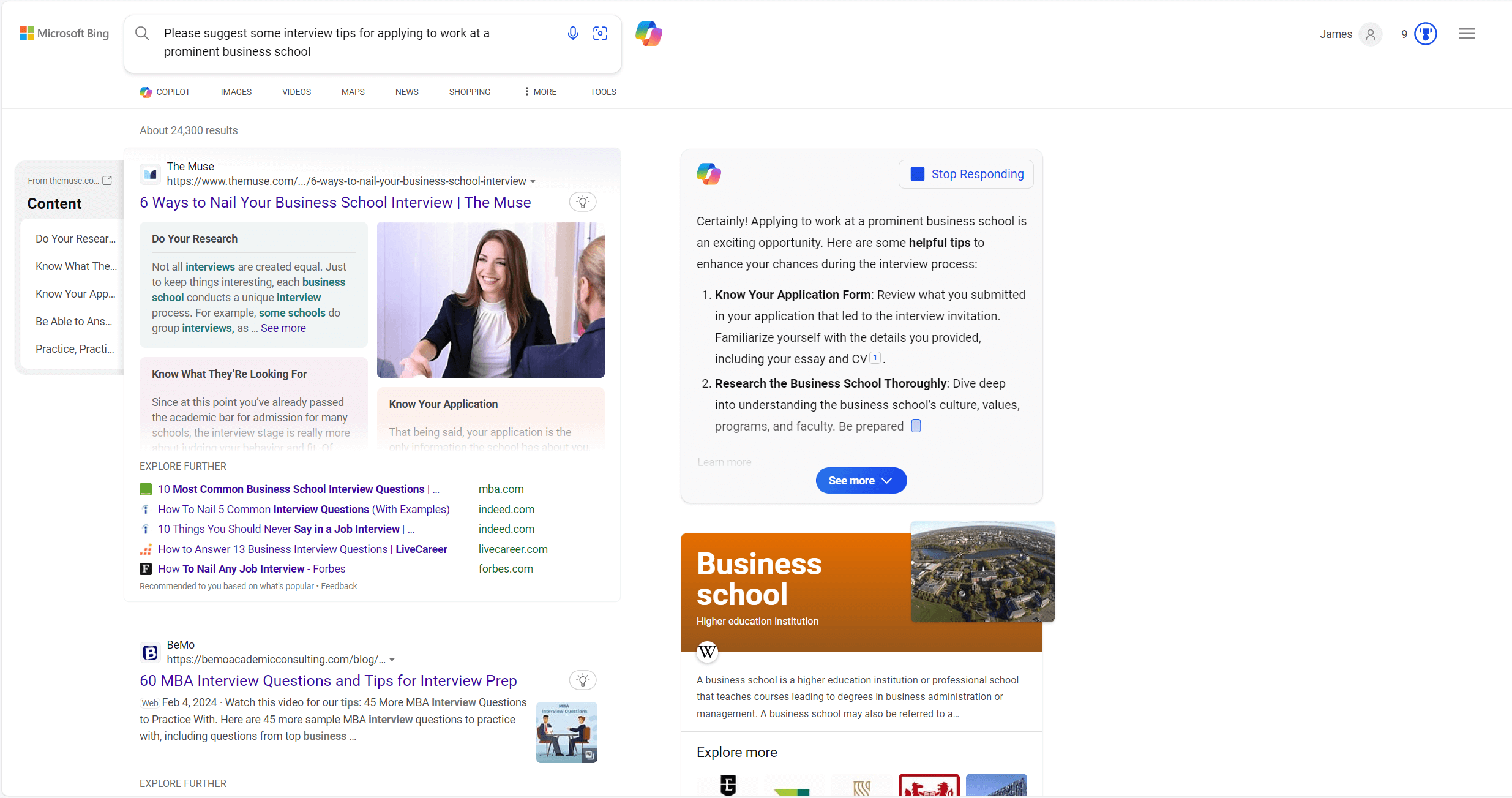Image resolution: width=1512 pixels, height=798 pixels.
Task: Click the Copilot multicolor icon
Action: pyautogui.click(x=648, y=34)
